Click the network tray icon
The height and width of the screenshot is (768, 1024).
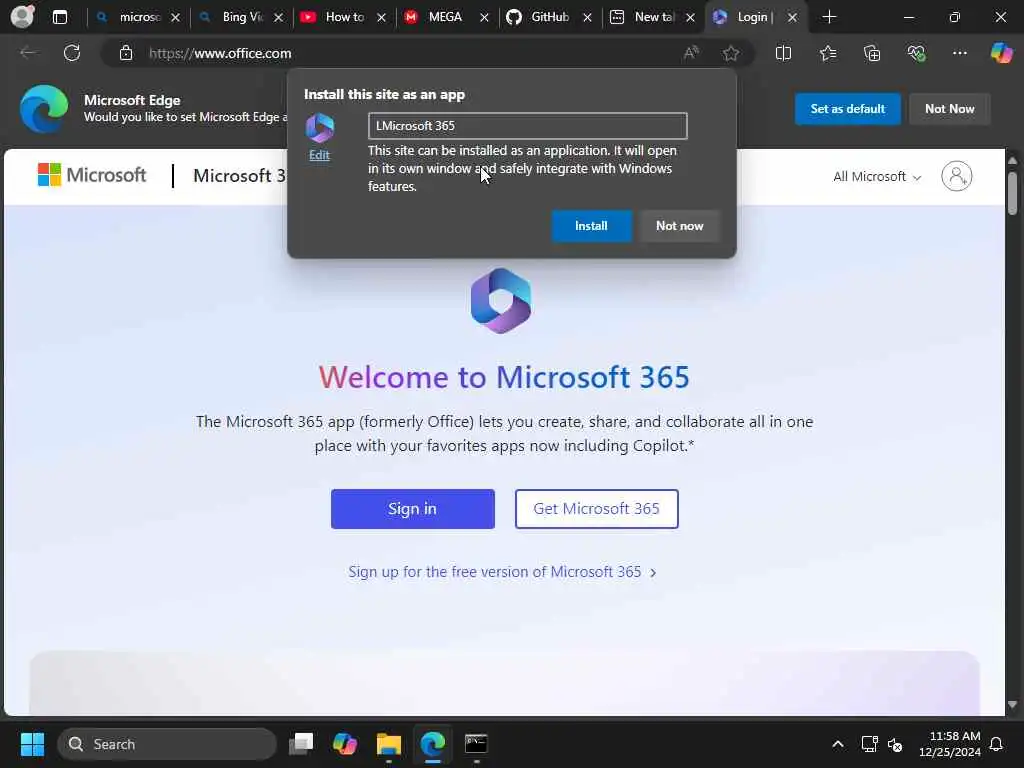click(869, 744)
